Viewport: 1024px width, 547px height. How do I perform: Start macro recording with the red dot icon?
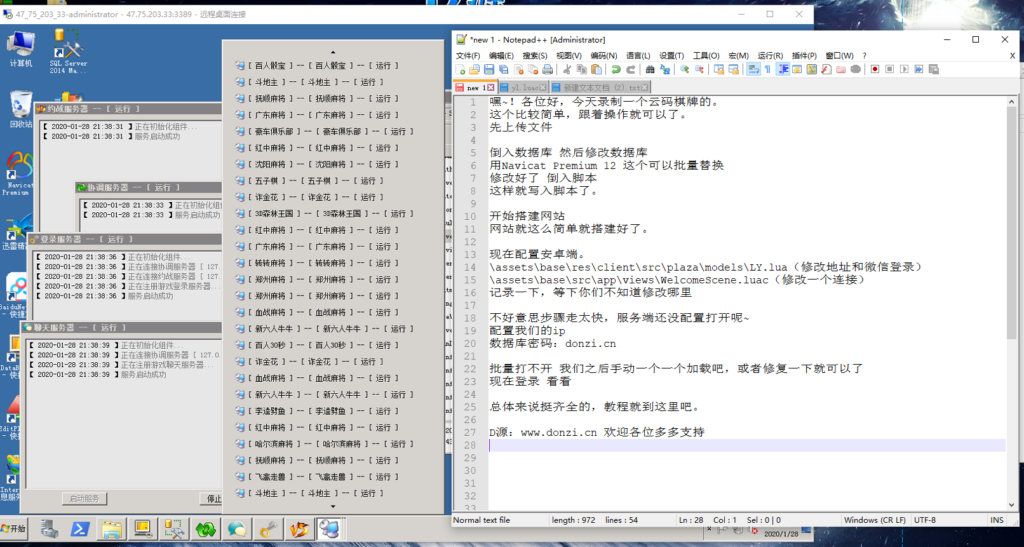click(x=874, y=70)
